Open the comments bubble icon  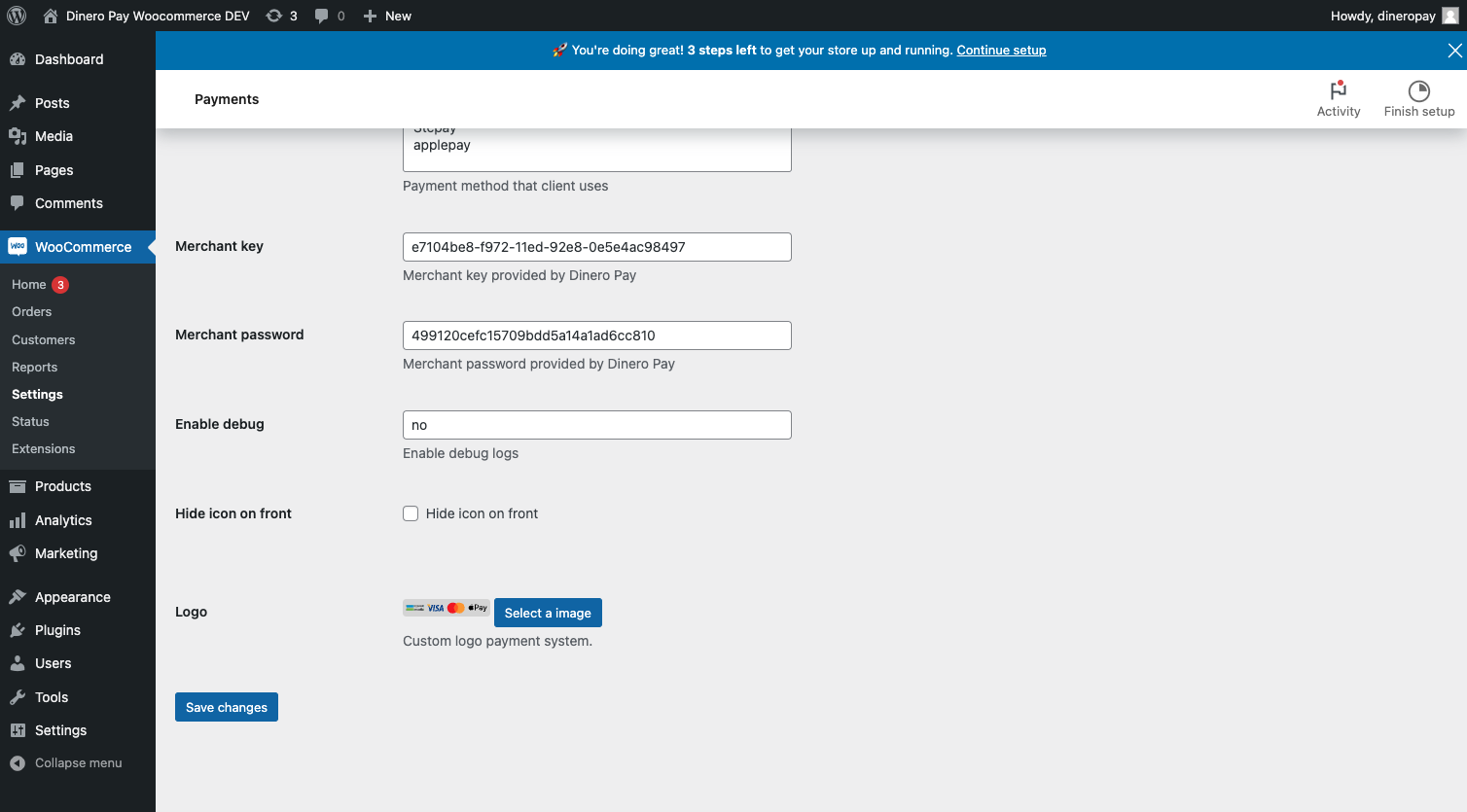[x=321, y=16]
